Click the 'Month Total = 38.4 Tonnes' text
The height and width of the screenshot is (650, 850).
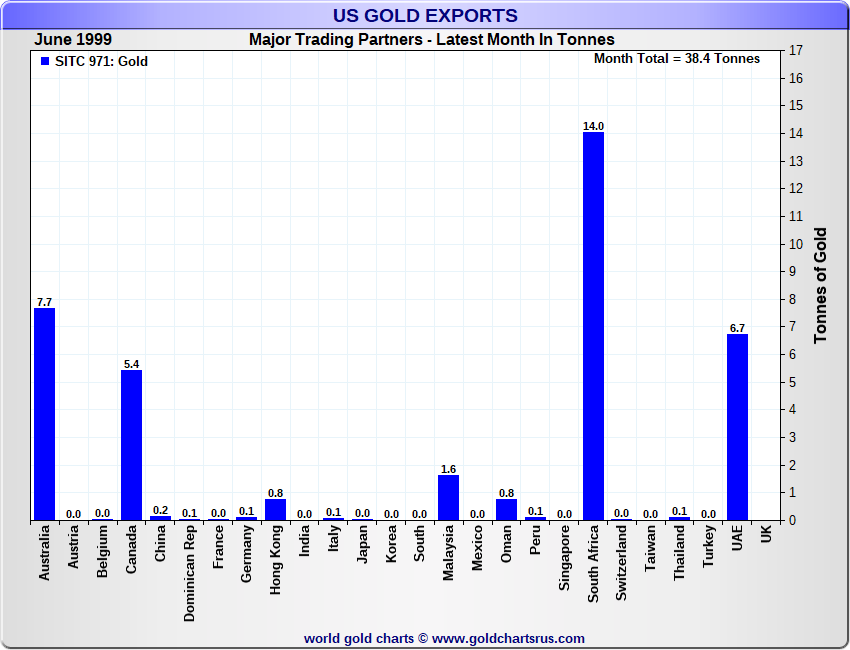(x=677, y=59)
